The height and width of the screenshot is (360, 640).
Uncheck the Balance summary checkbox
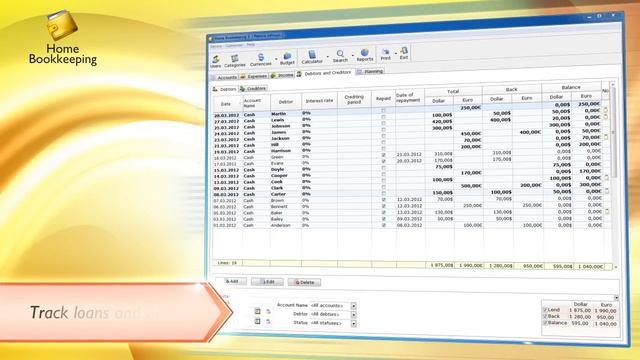[545, 323]
